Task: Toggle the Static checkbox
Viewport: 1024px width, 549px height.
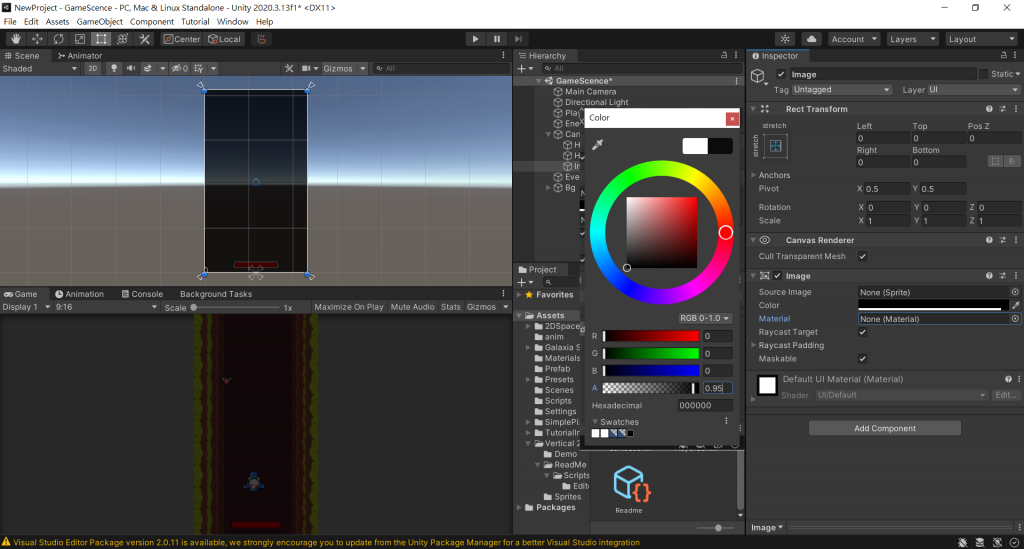Action: (984, 74)
